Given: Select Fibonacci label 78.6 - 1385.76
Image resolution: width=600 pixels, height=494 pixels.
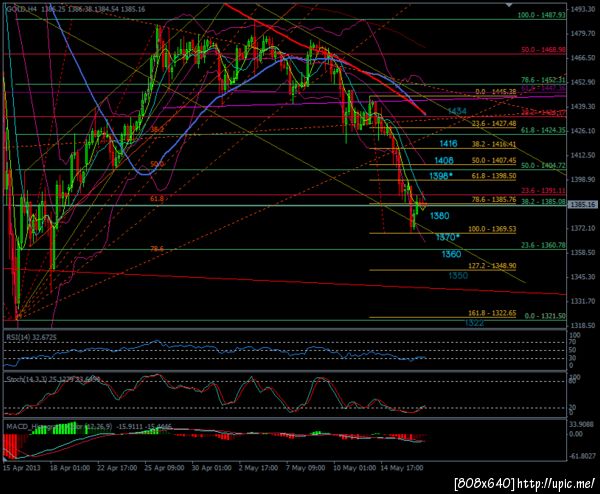Looking at the screenshot, I should (494, 199).
